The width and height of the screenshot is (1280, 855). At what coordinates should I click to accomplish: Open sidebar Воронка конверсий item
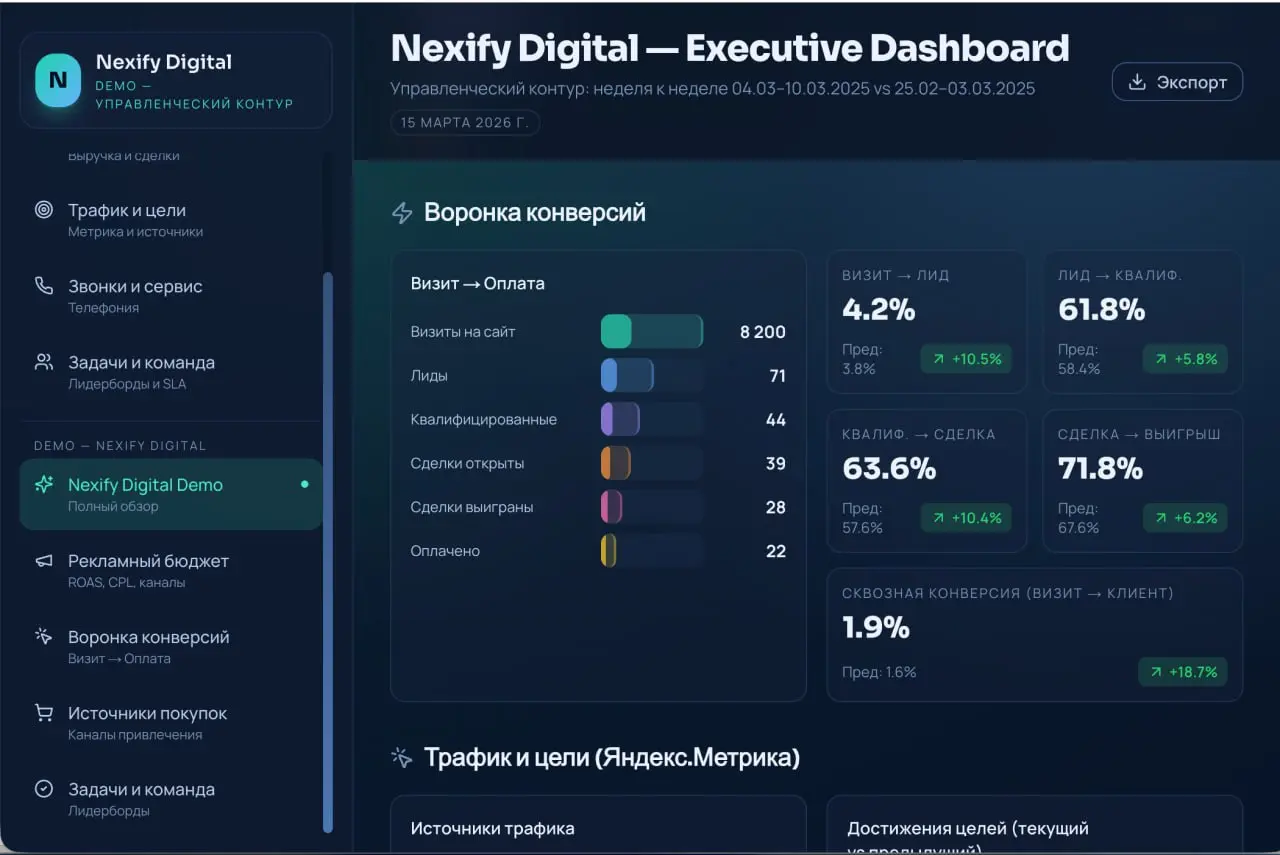[171, 646]
